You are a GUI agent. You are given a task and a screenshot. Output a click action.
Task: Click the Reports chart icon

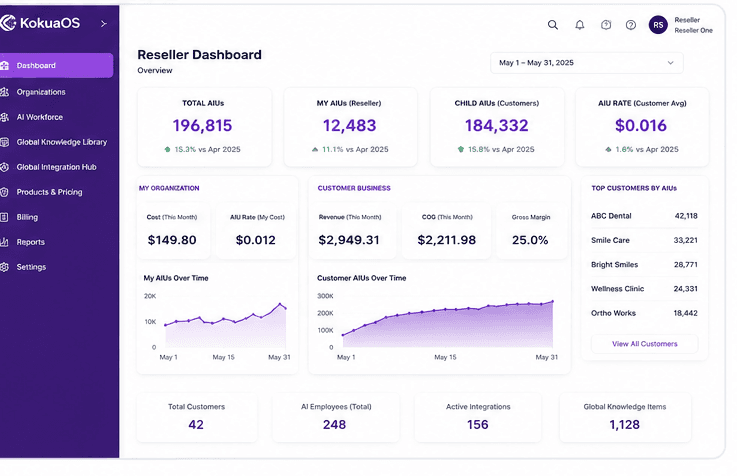coord(5,242)
